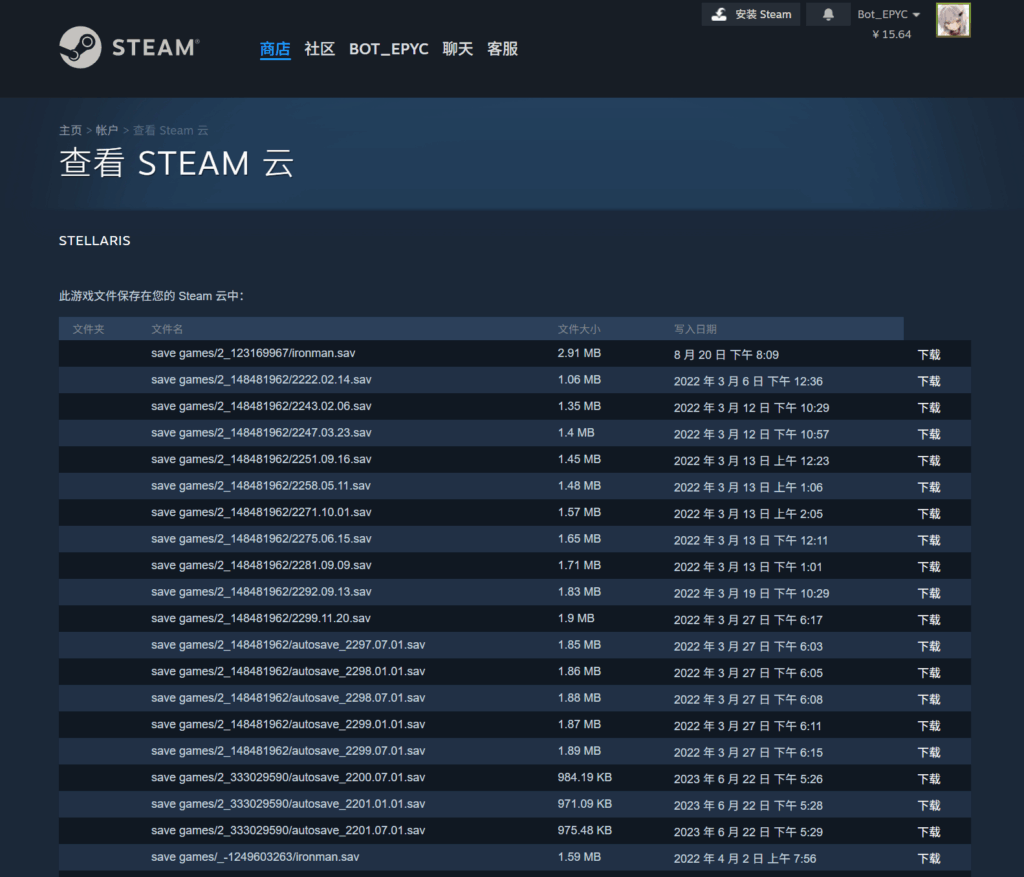
Task: Download 2_123169967/ironman.sav file
Action: click(x=929, y=355)
